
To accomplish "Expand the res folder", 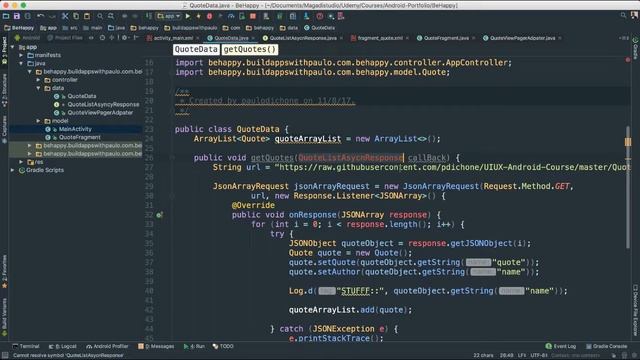I will (x=21, y=162).
